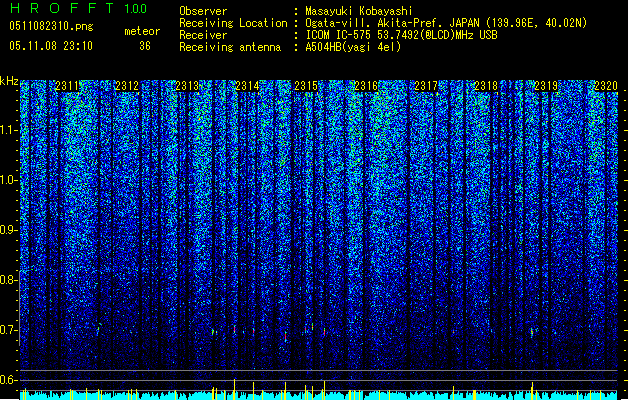Click the Receiving Location label
The width and height of the screenshot is (629, 400).
(233, 23)
